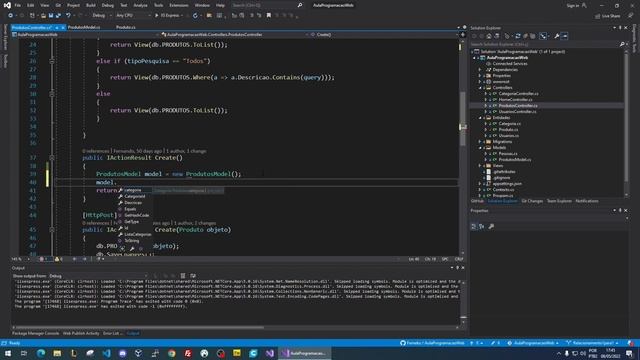The image size is (640, 360).
Task: Expand Dependencies node in Solution Explorer
Action: 480,70
